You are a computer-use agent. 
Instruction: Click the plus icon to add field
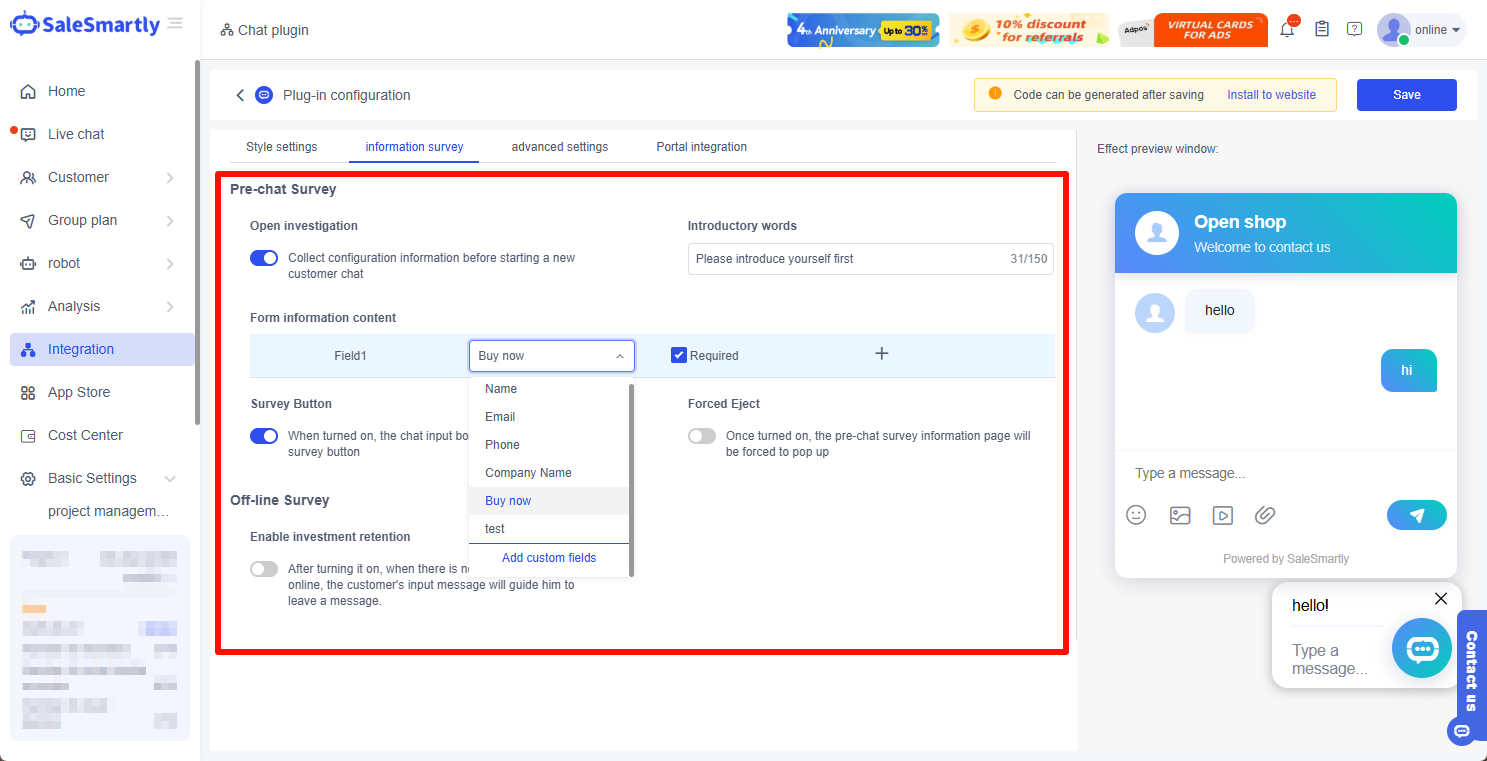(881, 354)
